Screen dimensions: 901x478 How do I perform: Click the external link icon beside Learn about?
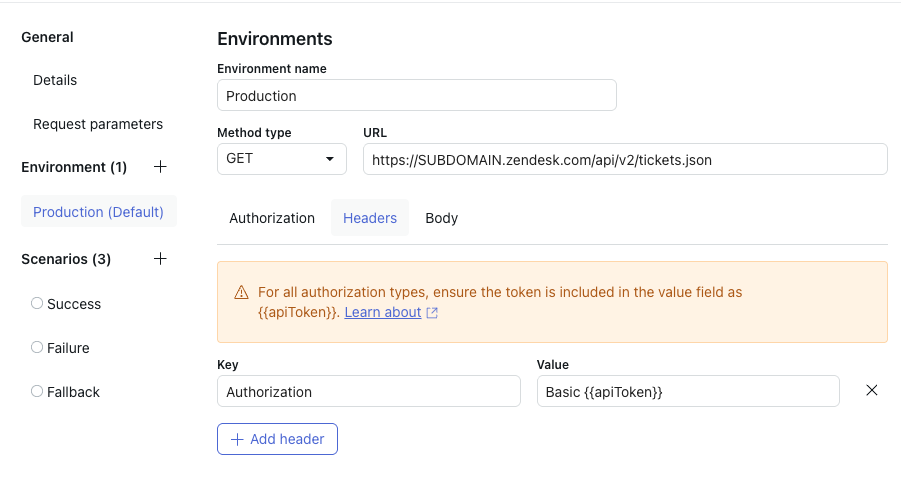tap(432, 313)
